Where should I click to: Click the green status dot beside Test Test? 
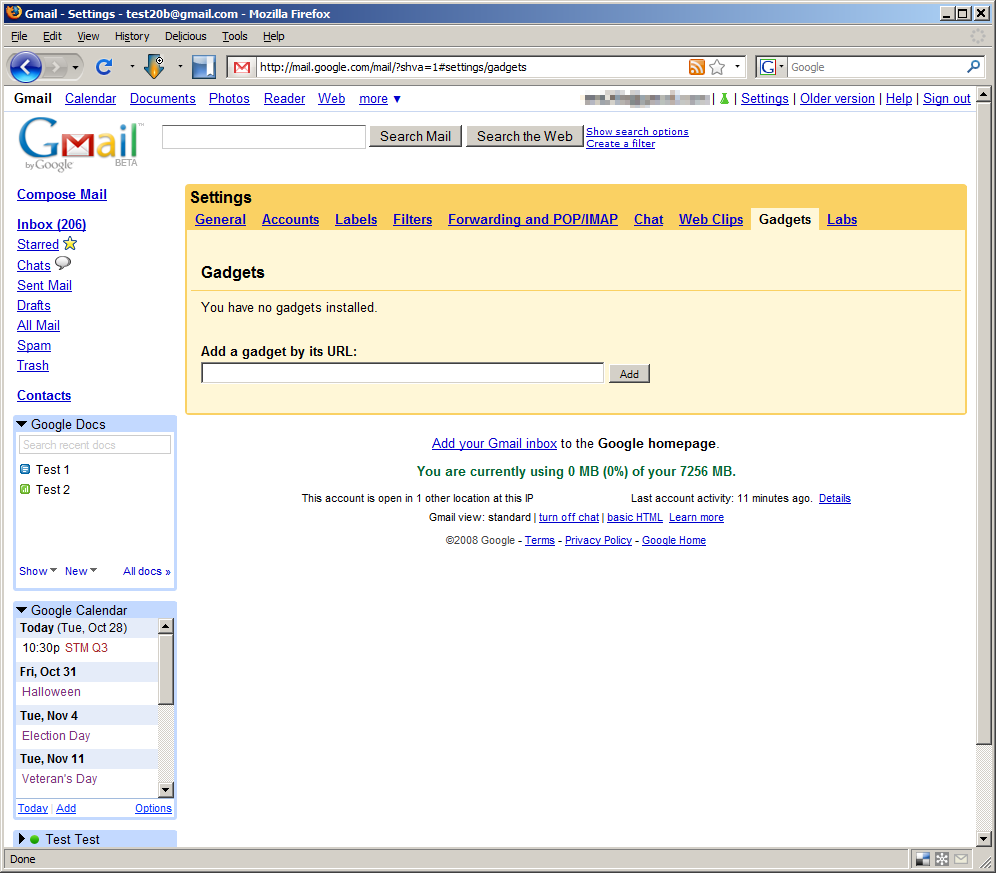(34, 839)
